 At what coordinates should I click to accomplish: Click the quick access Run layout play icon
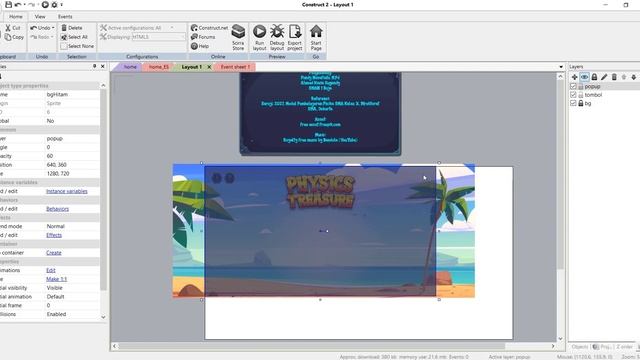point(45,4)
